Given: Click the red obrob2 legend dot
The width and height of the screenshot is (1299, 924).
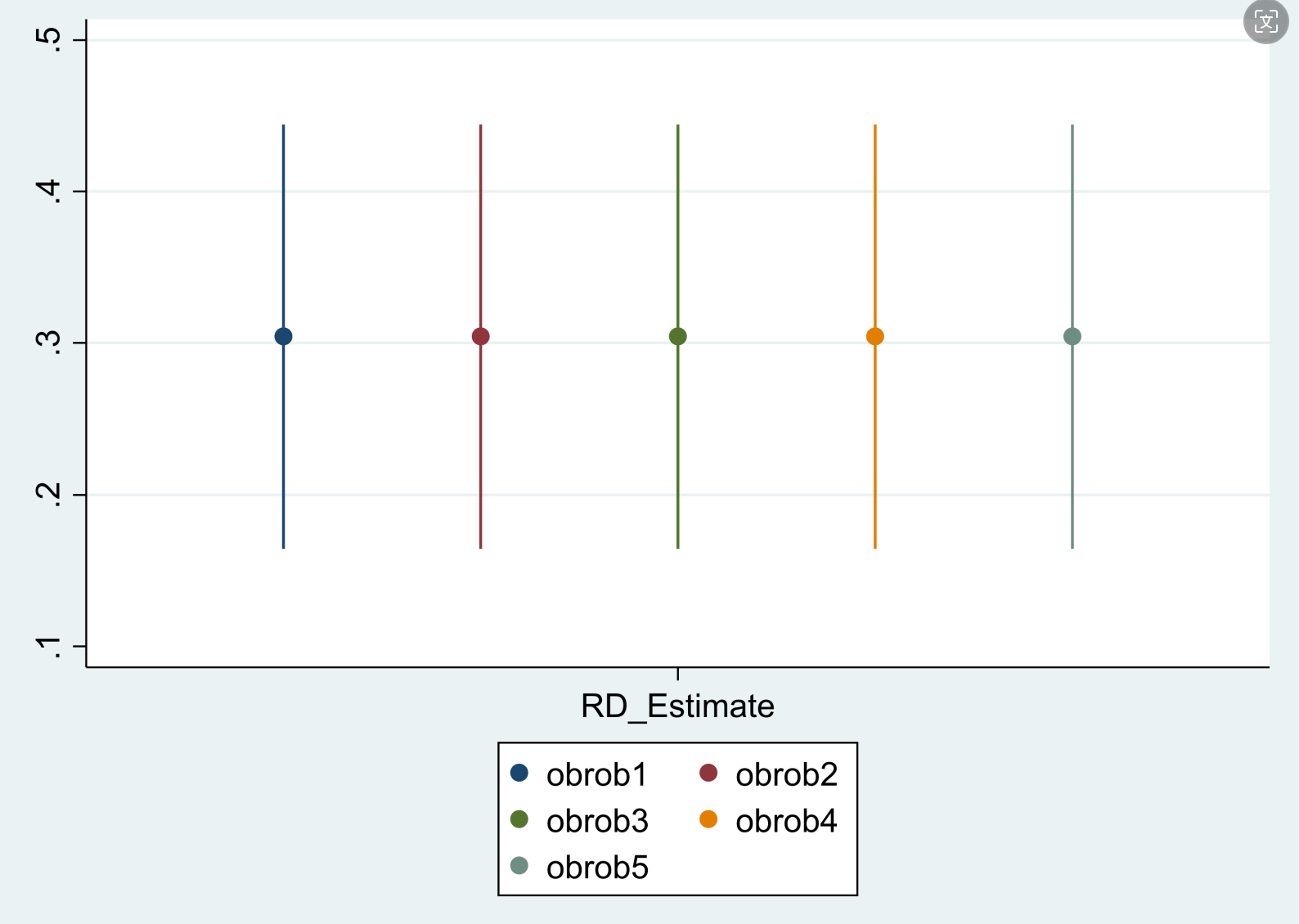Looking at the screenshot, I should (708, 773).
